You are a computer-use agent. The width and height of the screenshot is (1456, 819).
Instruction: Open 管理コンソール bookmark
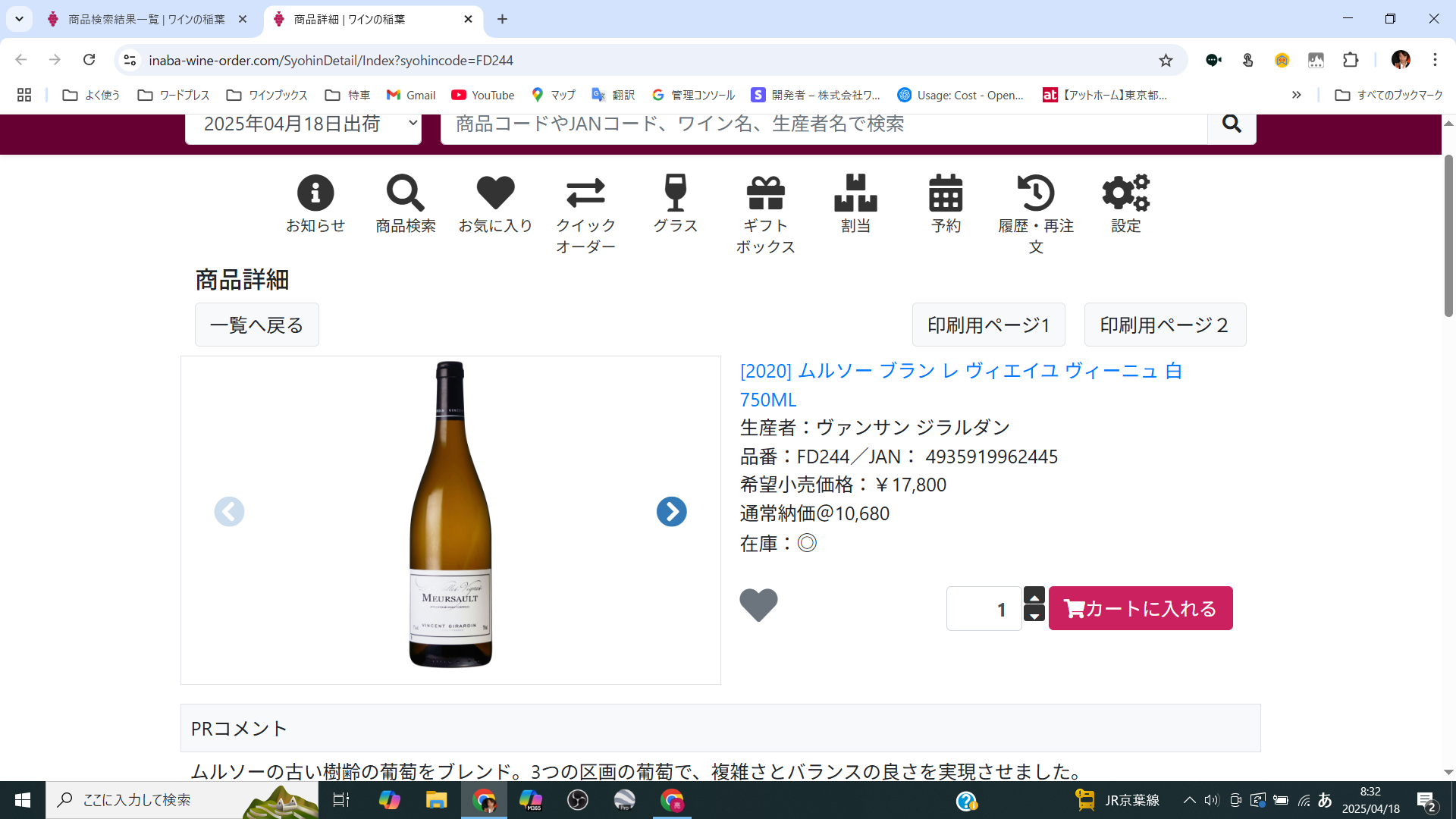point(693,95)
